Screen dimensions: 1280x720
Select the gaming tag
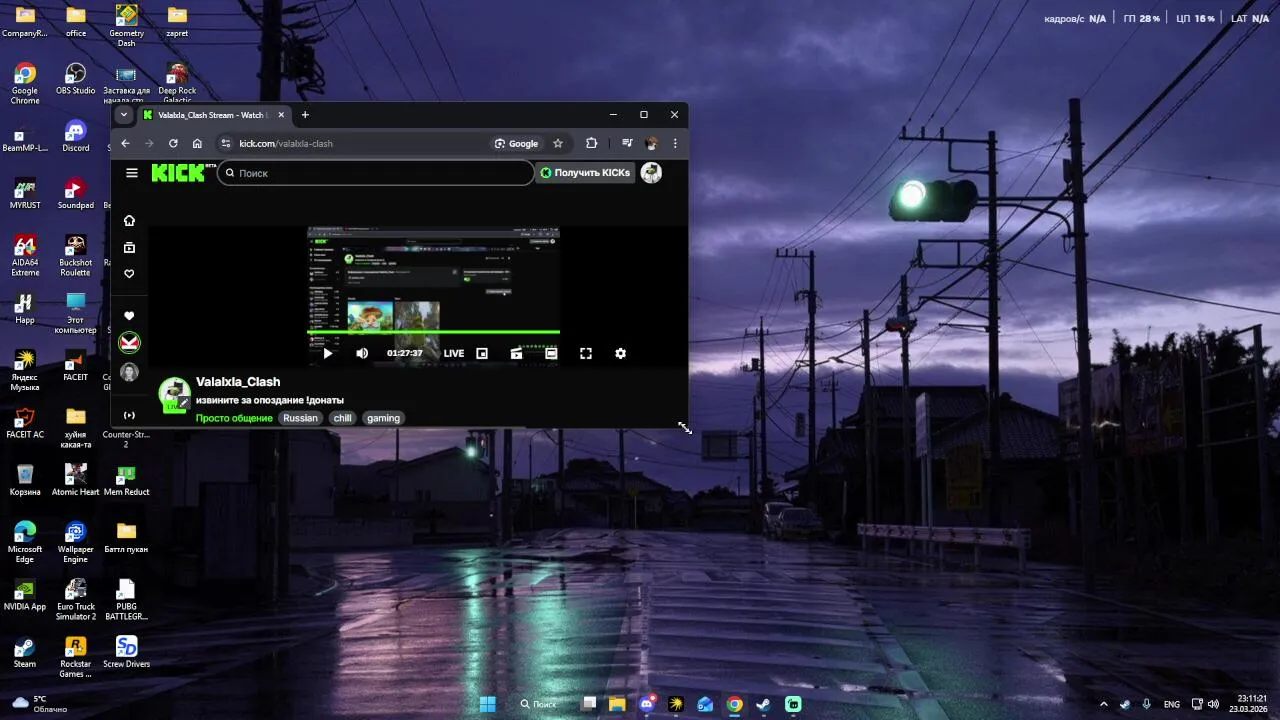(383, 418)
